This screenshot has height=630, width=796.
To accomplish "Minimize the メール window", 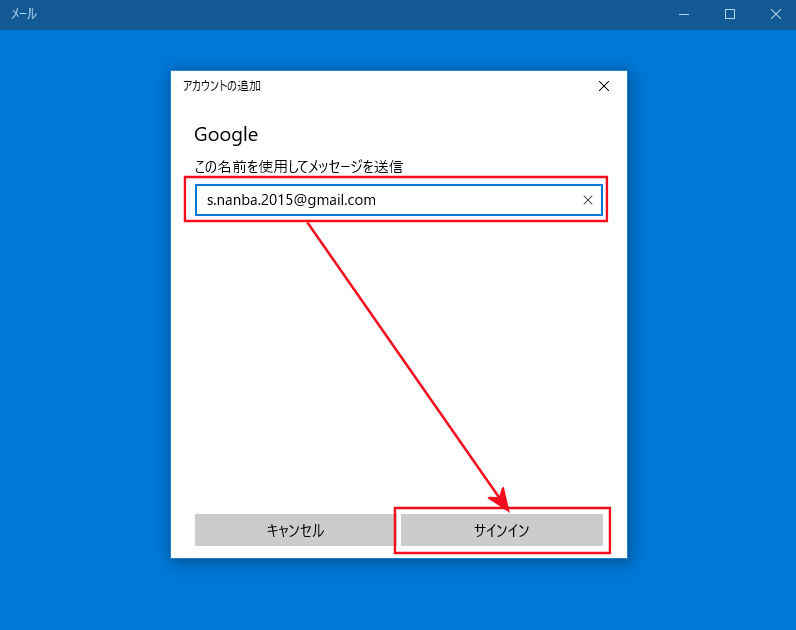I will coord(684,14).
